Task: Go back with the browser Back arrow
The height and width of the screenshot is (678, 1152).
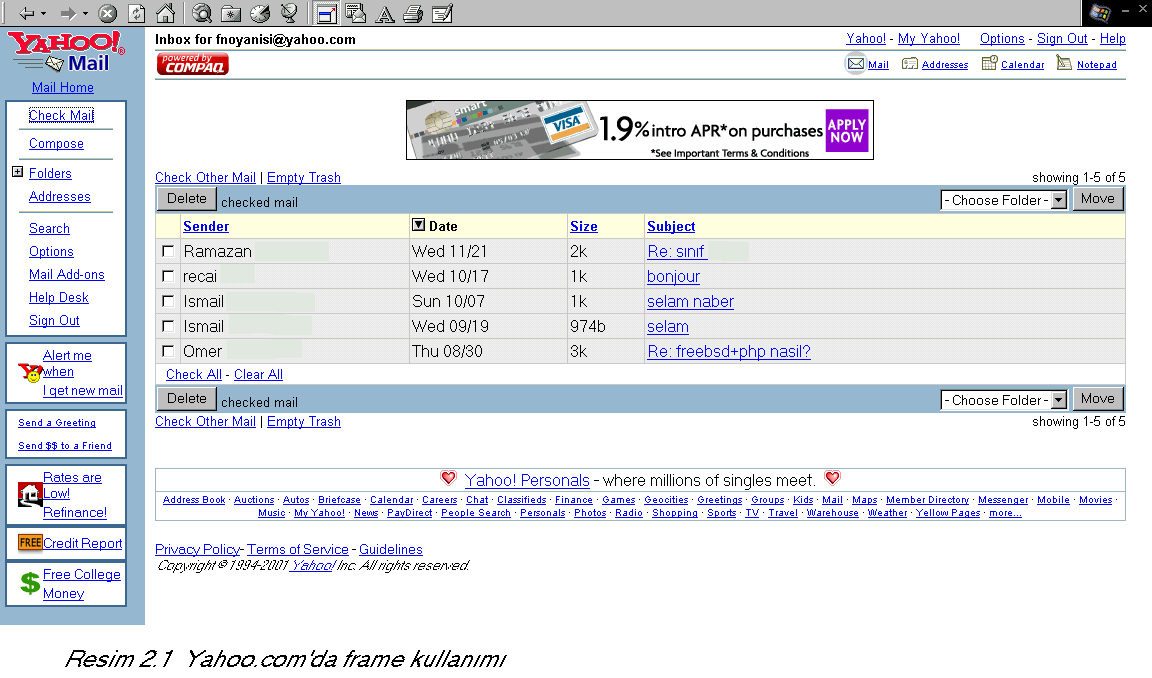Action: pos(26,13)
